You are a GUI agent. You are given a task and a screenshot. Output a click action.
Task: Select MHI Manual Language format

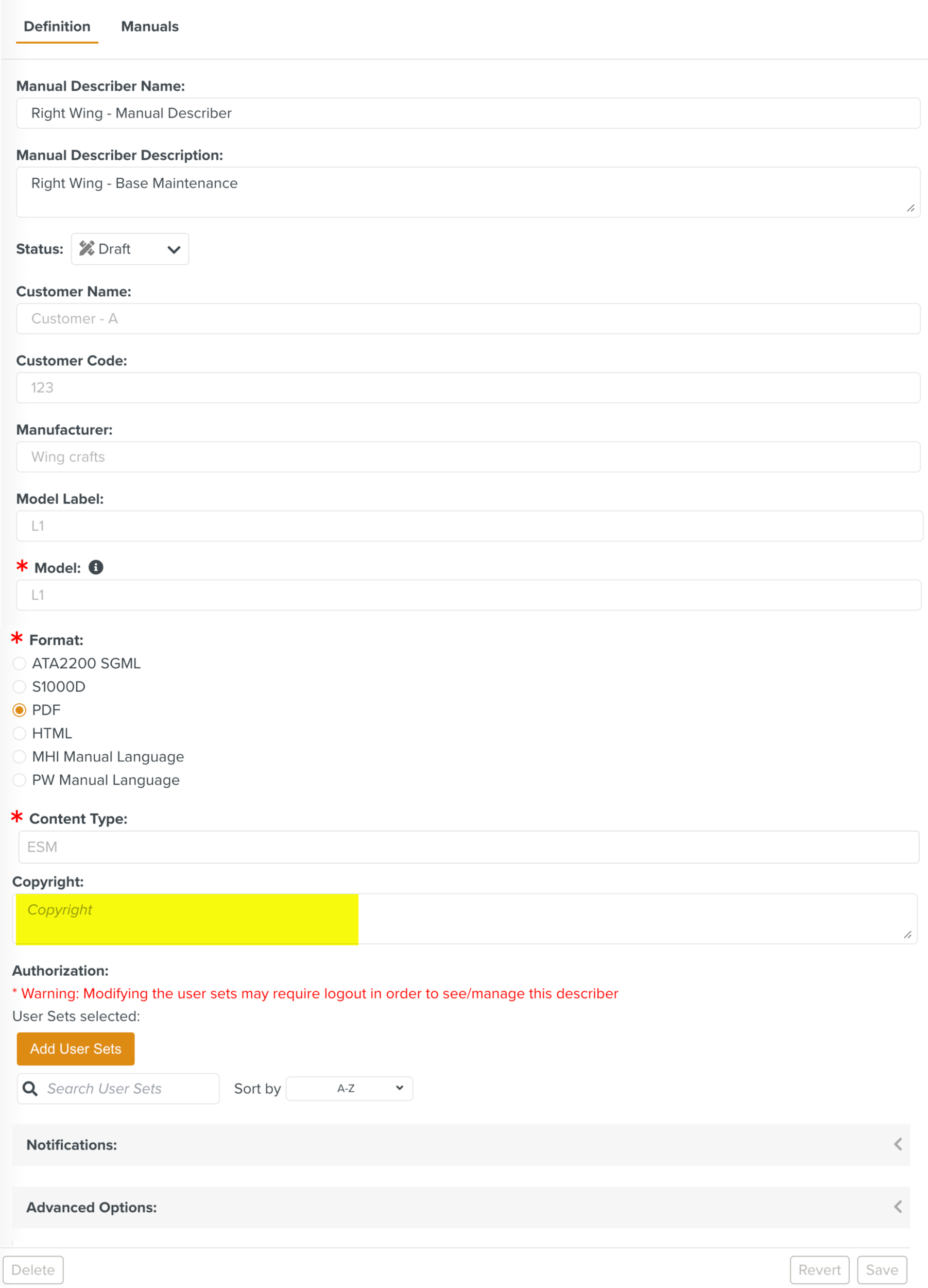19,756
